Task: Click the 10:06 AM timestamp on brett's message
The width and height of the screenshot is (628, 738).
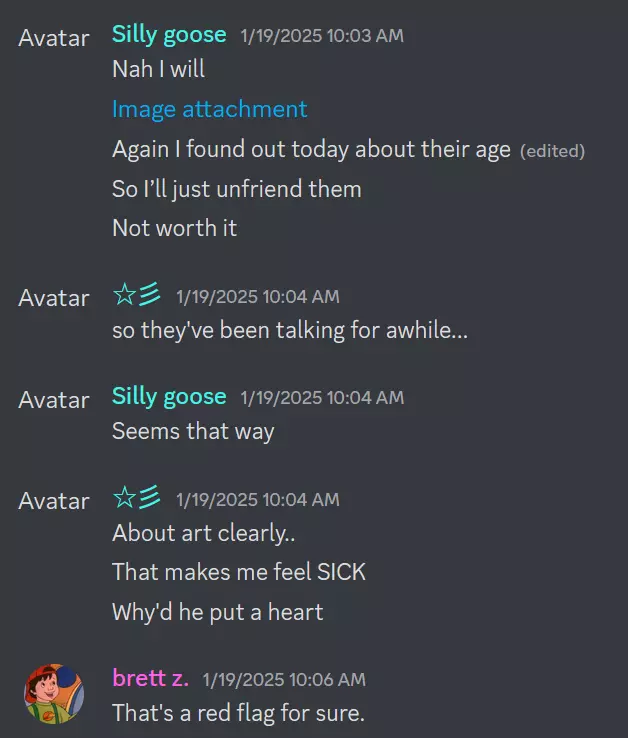Action: coord(284,680)
